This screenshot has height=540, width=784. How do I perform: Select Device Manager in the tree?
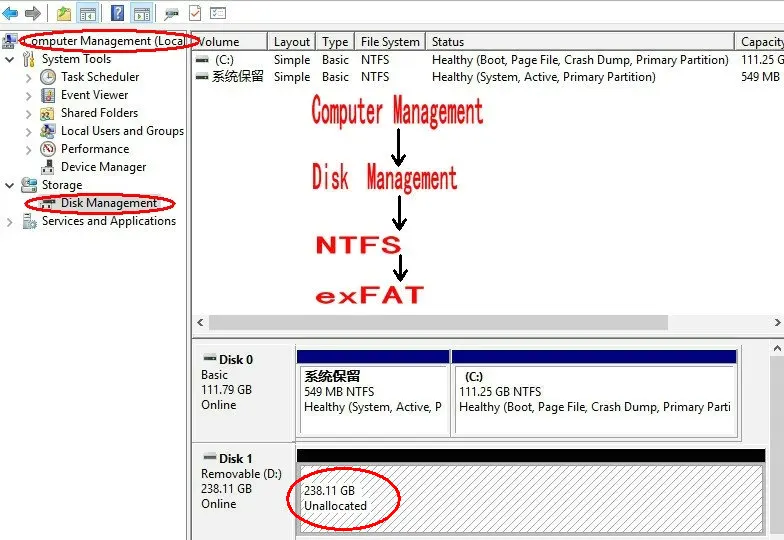104,167
